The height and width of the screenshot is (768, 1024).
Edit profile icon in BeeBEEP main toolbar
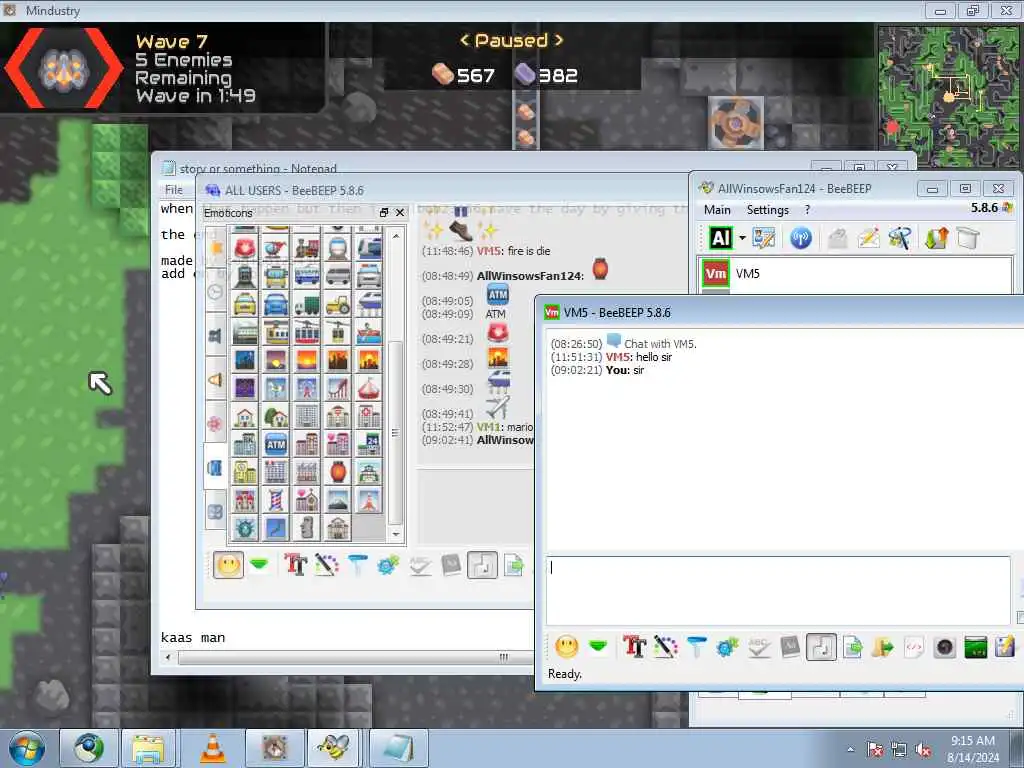click(x=763, y=238)
